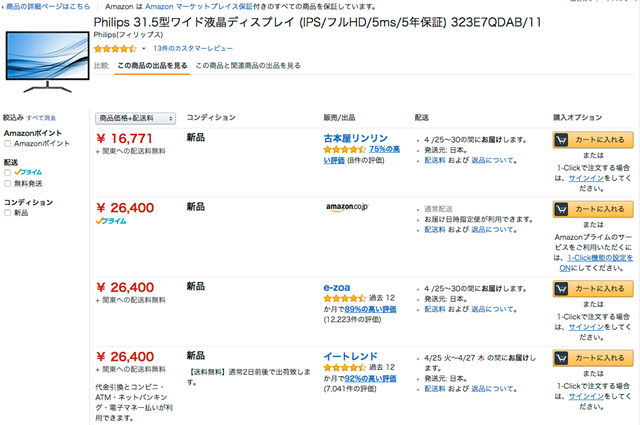This screenshot has height=425, width=640.
Task: Enable the Amazonポイント filter checkbox
Action: 8,144
